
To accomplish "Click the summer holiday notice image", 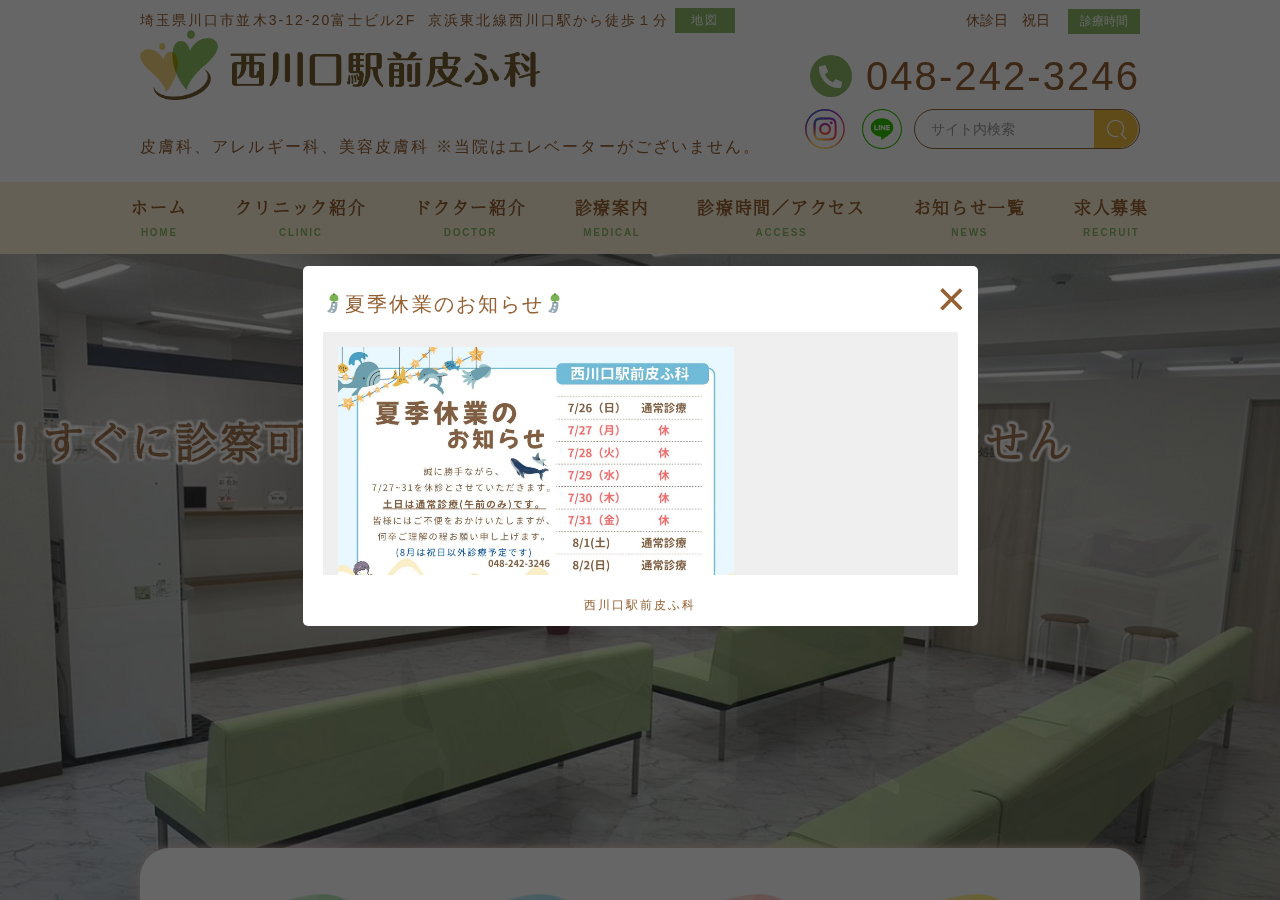I will (x=536, y=461).
